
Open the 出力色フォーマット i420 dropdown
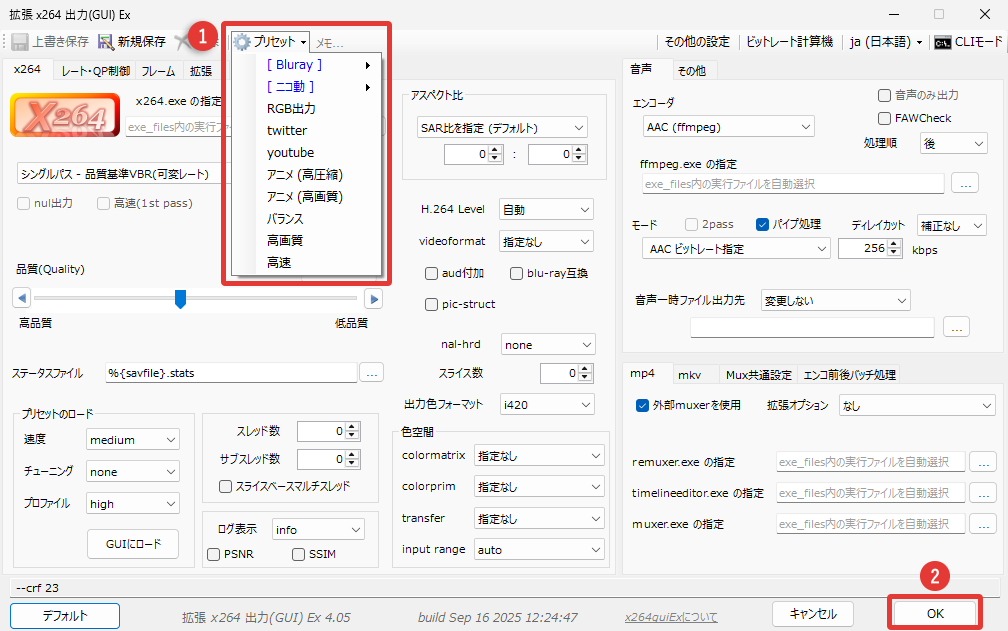[x=547, y=405]
